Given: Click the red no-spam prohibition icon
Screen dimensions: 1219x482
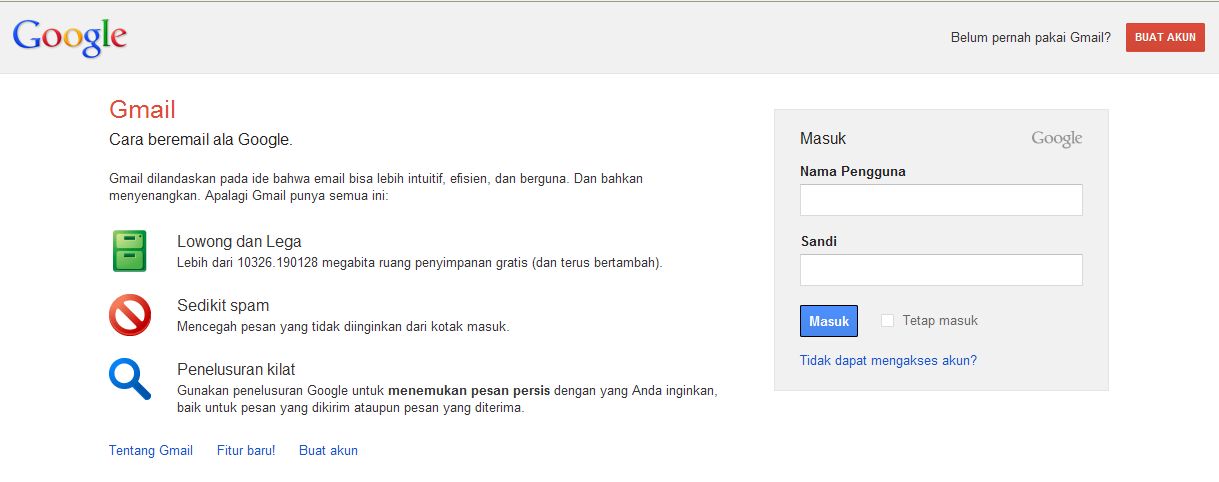Looking at the screenshot, I should (x=130, y=315).
